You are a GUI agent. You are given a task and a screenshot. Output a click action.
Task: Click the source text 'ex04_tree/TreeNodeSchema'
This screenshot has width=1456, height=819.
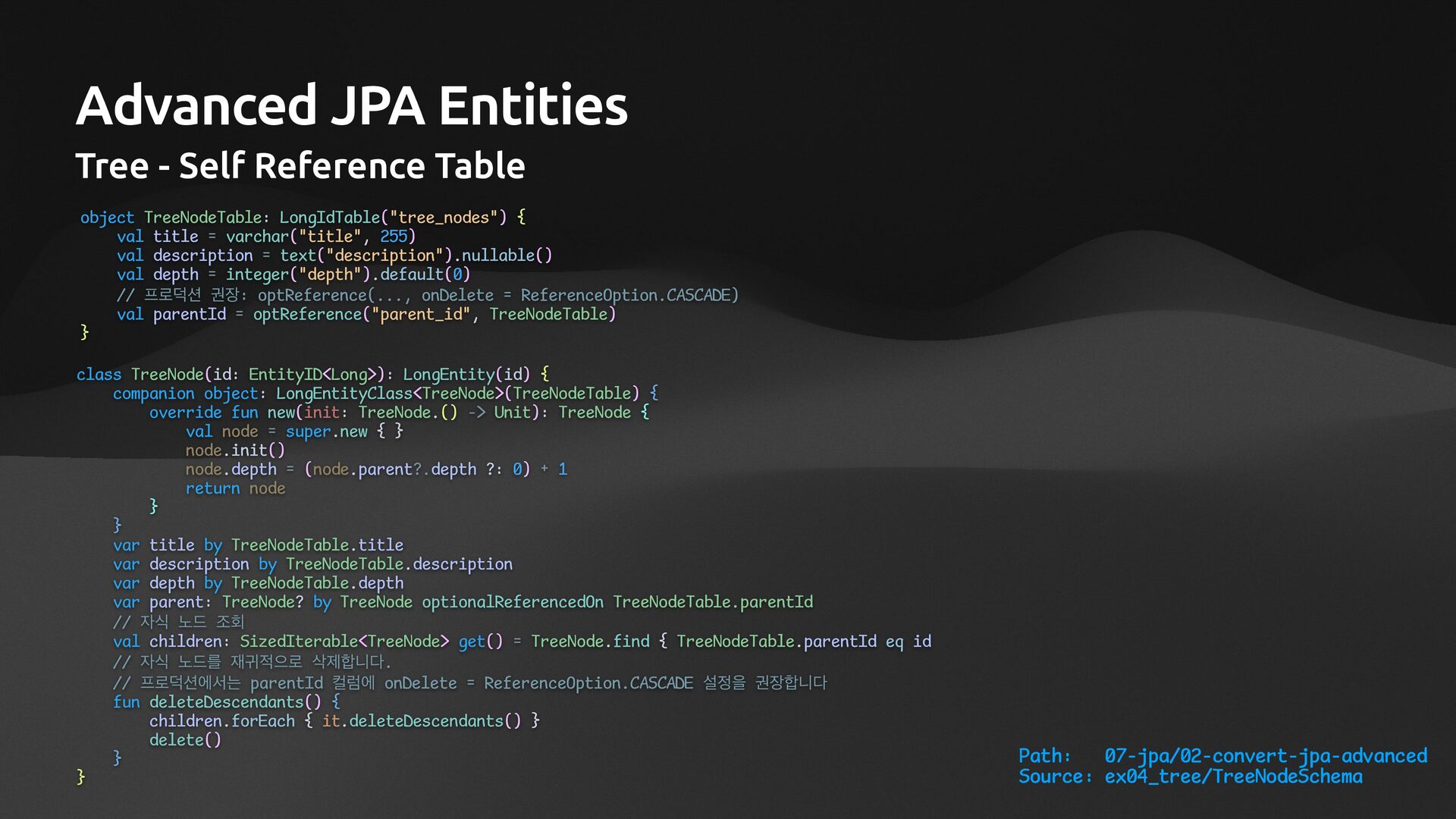1233,777
